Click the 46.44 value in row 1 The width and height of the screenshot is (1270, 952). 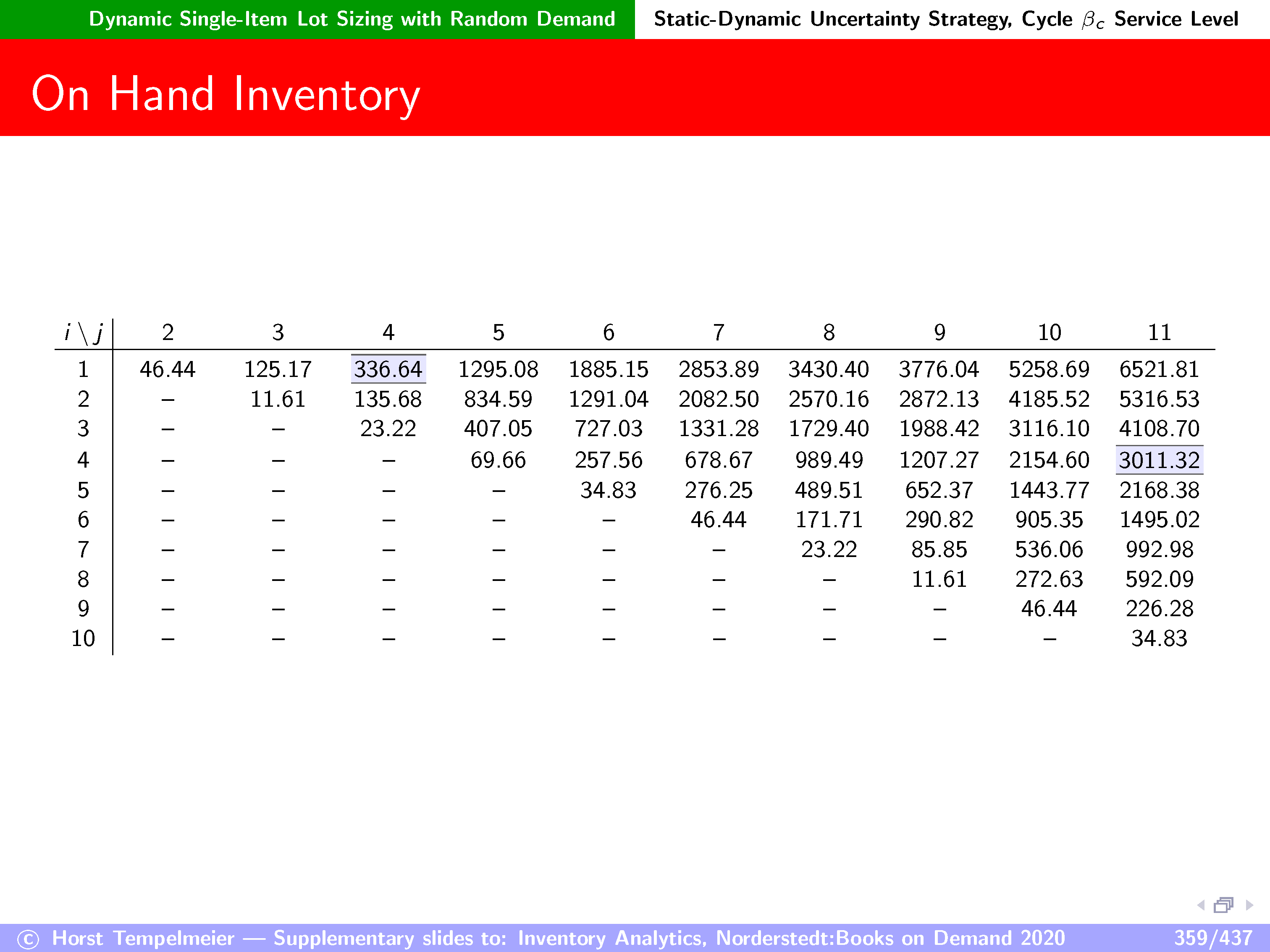click(x=168, y=369)
